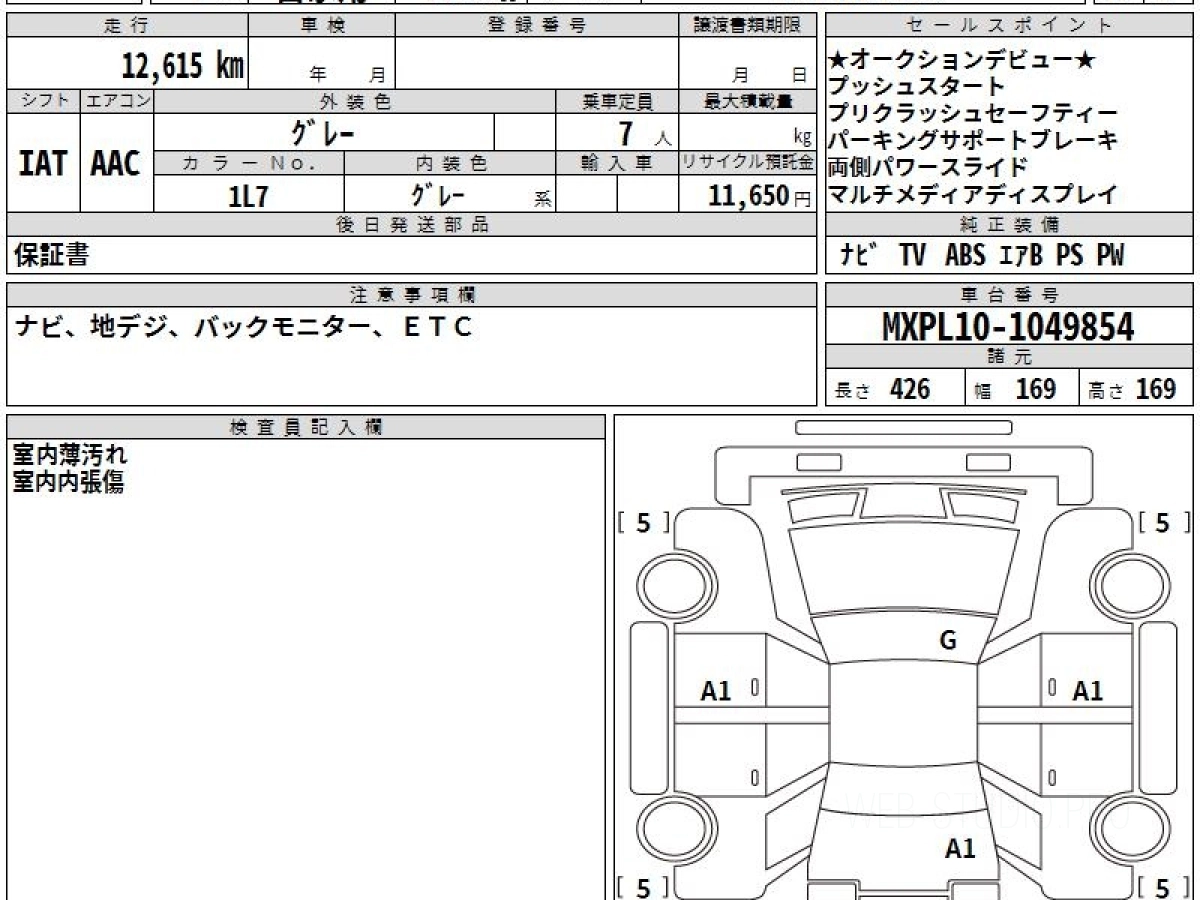Select the 諸元 header
Screen dimensions: 1200x900
click(1009, 357)
